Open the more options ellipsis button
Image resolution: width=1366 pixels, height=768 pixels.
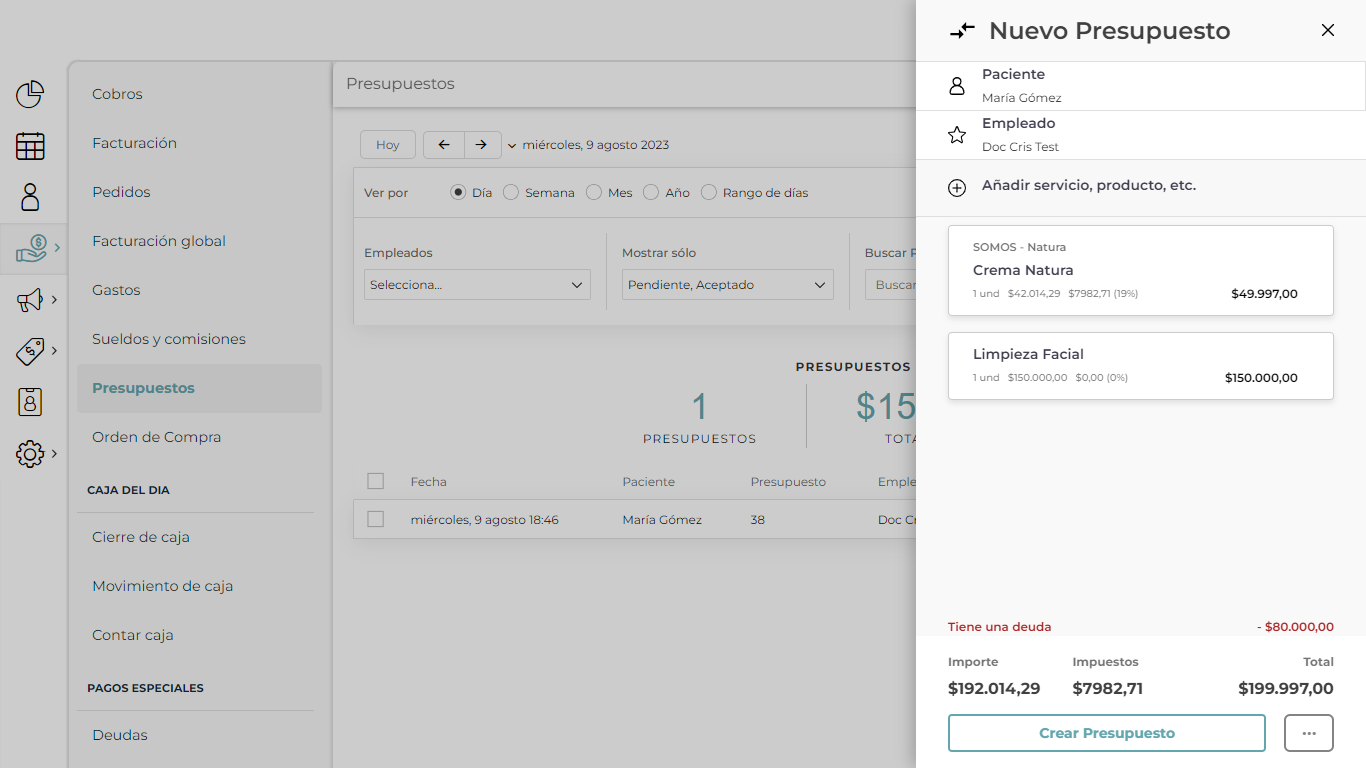pos(1309,733)
